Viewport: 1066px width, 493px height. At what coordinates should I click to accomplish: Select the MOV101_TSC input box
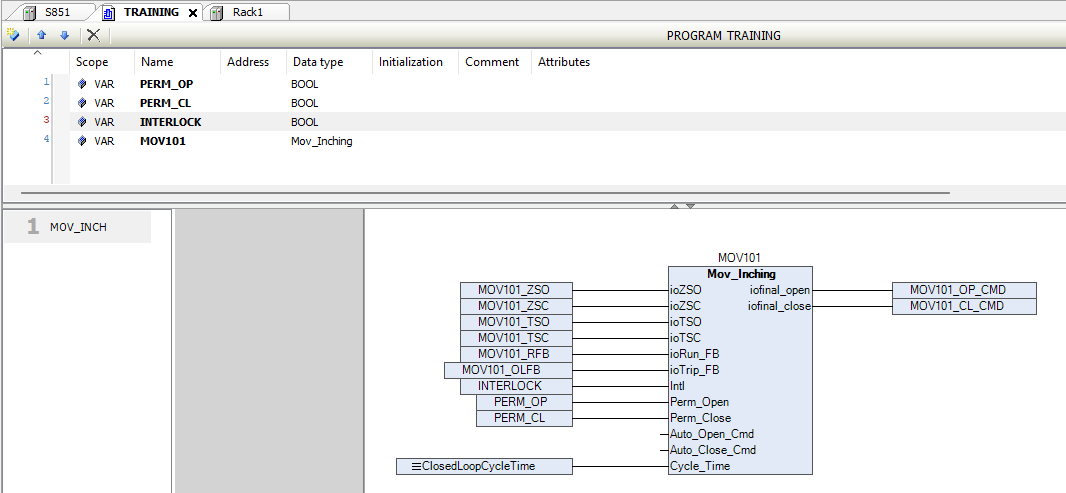(x=516, y=338)
